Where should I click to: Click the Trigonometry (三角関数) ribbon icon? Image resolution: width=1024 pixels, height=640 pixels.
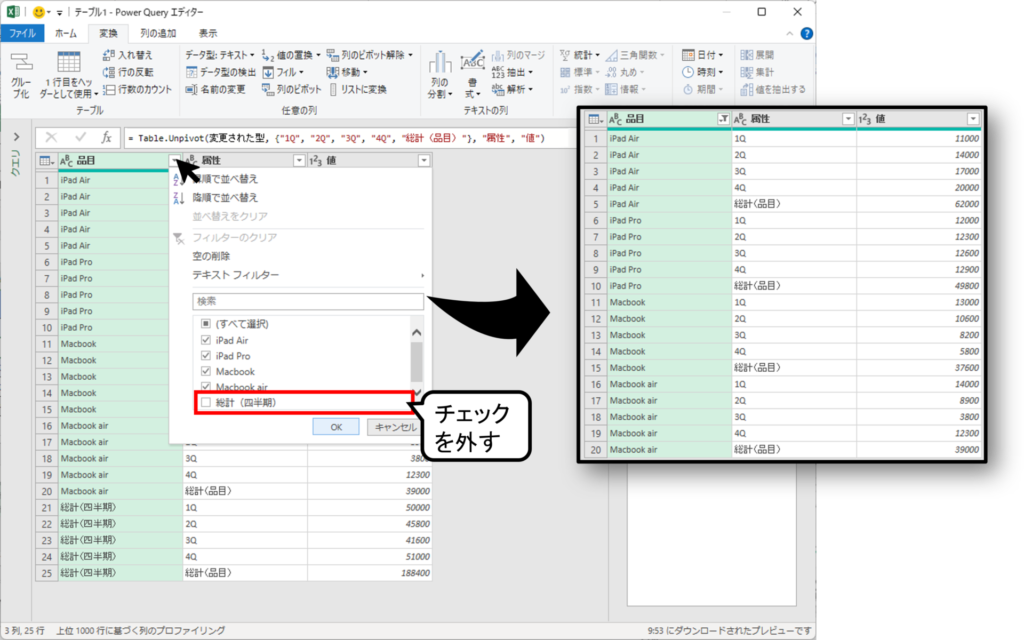[635, 55]
